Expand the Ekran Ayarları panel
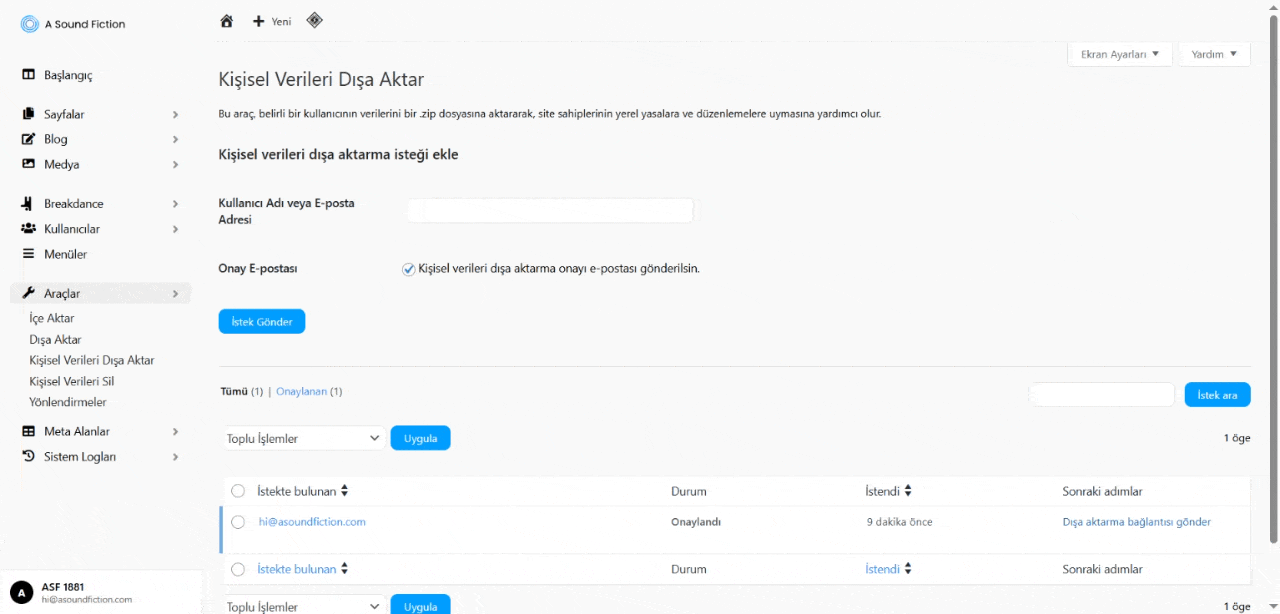Screen dimensions: 1280x614 coord(1119,54)
